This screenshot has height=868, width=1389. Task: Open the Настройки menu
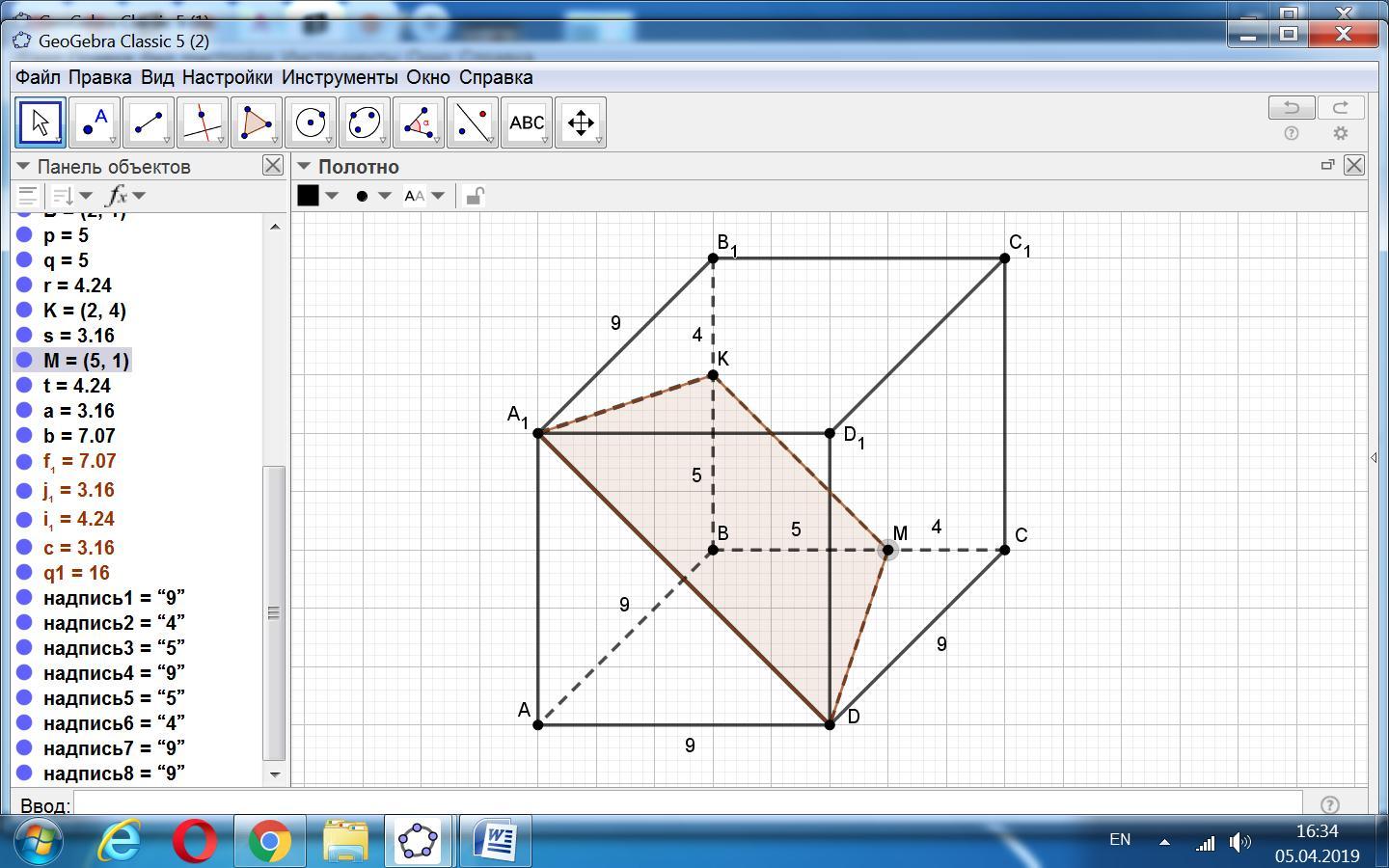tap(228, 77)
